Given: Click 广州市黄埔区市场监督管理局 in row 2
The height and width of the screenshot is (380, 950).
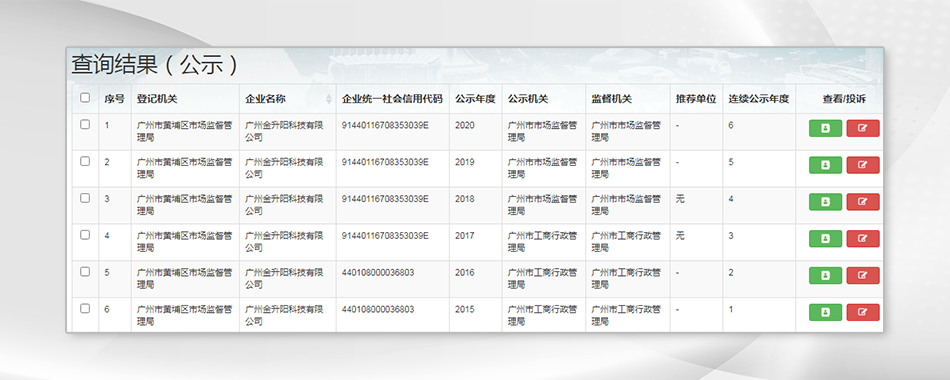Looking at the screenshot, I should [x=185, y=168].
